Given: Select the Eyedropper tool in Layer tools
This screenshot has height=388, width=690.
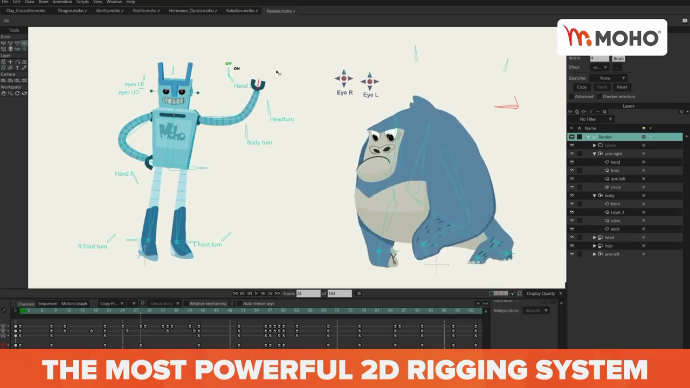Looking at the screenshot, I should tap(24, 68).
